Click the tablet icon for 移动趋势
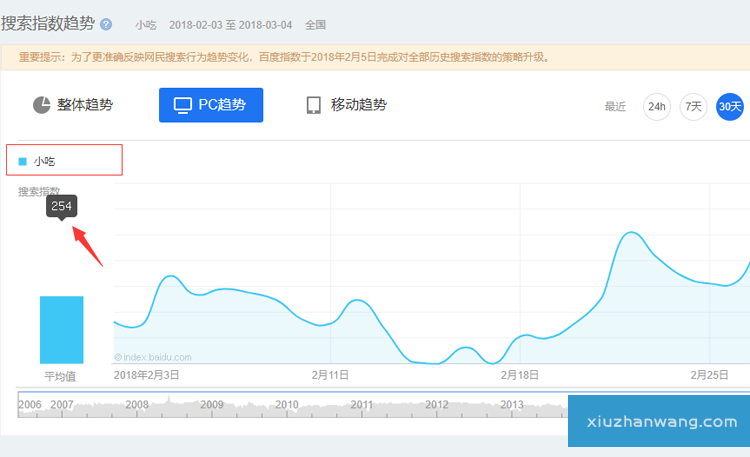 click(x=313, y=105)
